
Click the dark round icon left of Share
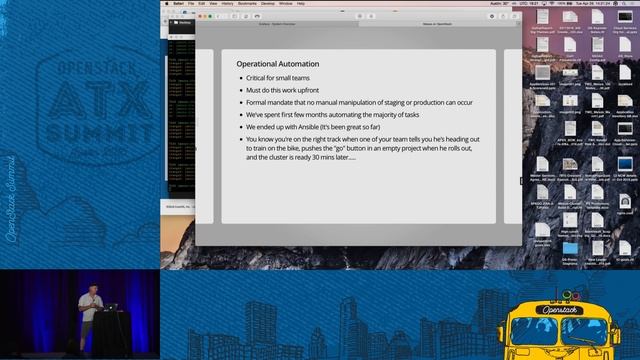pos(492,16)
